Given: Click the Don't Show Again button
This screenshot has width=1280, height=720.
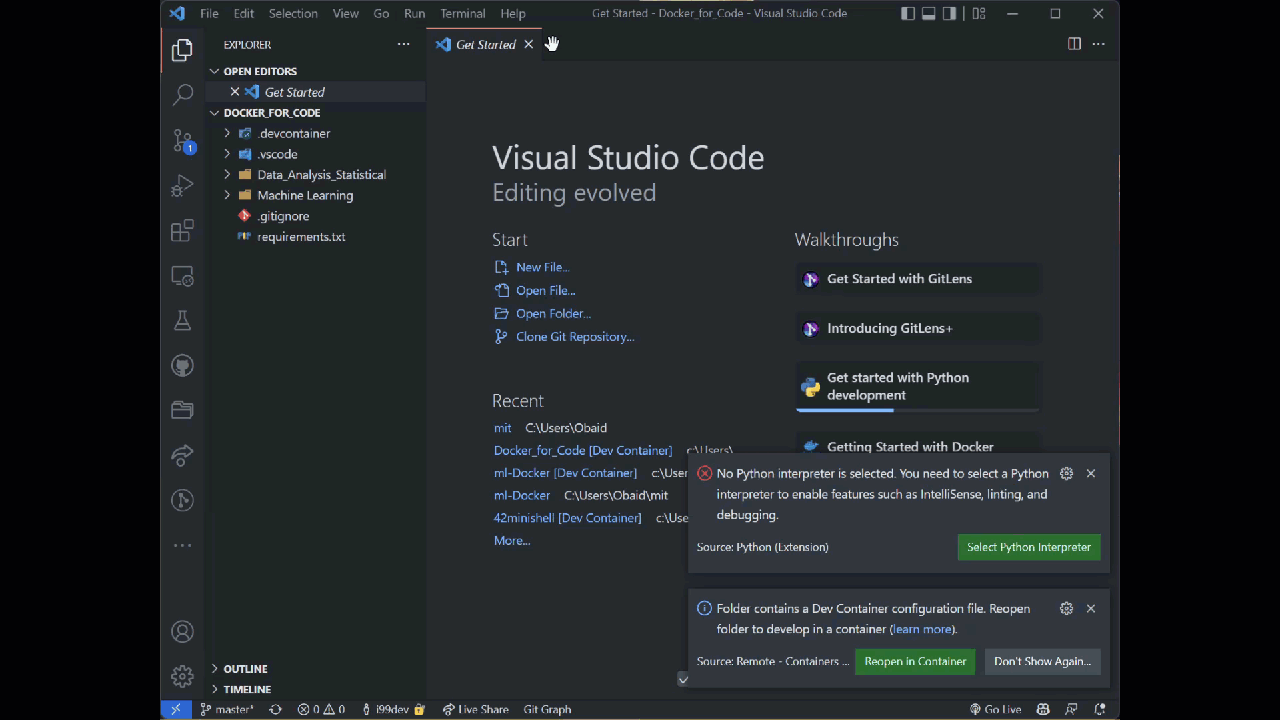Looking at the screenshot, I should 1042,661.
